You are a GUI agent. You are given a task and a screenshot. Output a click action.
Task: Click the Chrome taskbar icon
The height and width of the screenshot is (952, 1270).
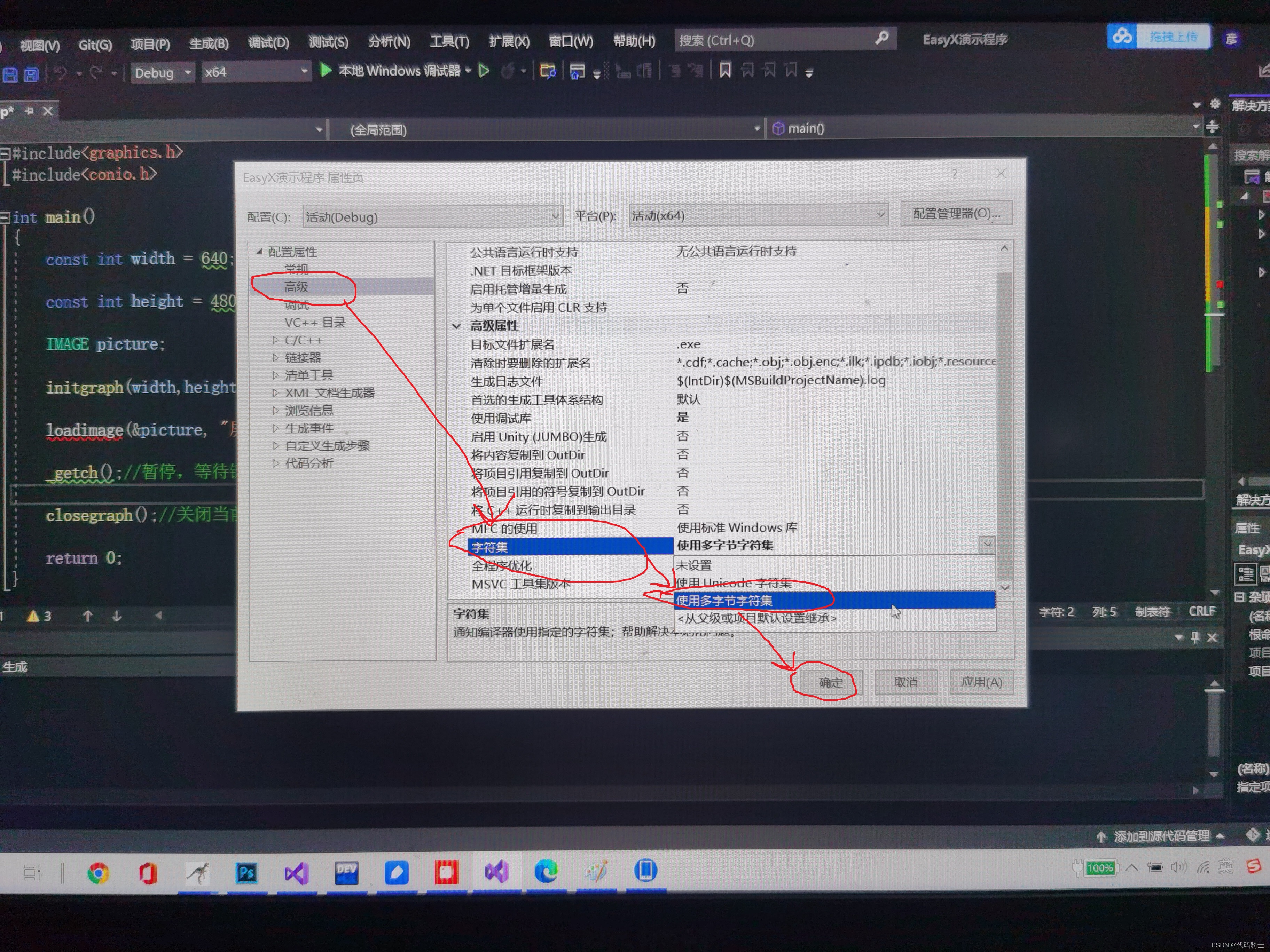point(98,873)
